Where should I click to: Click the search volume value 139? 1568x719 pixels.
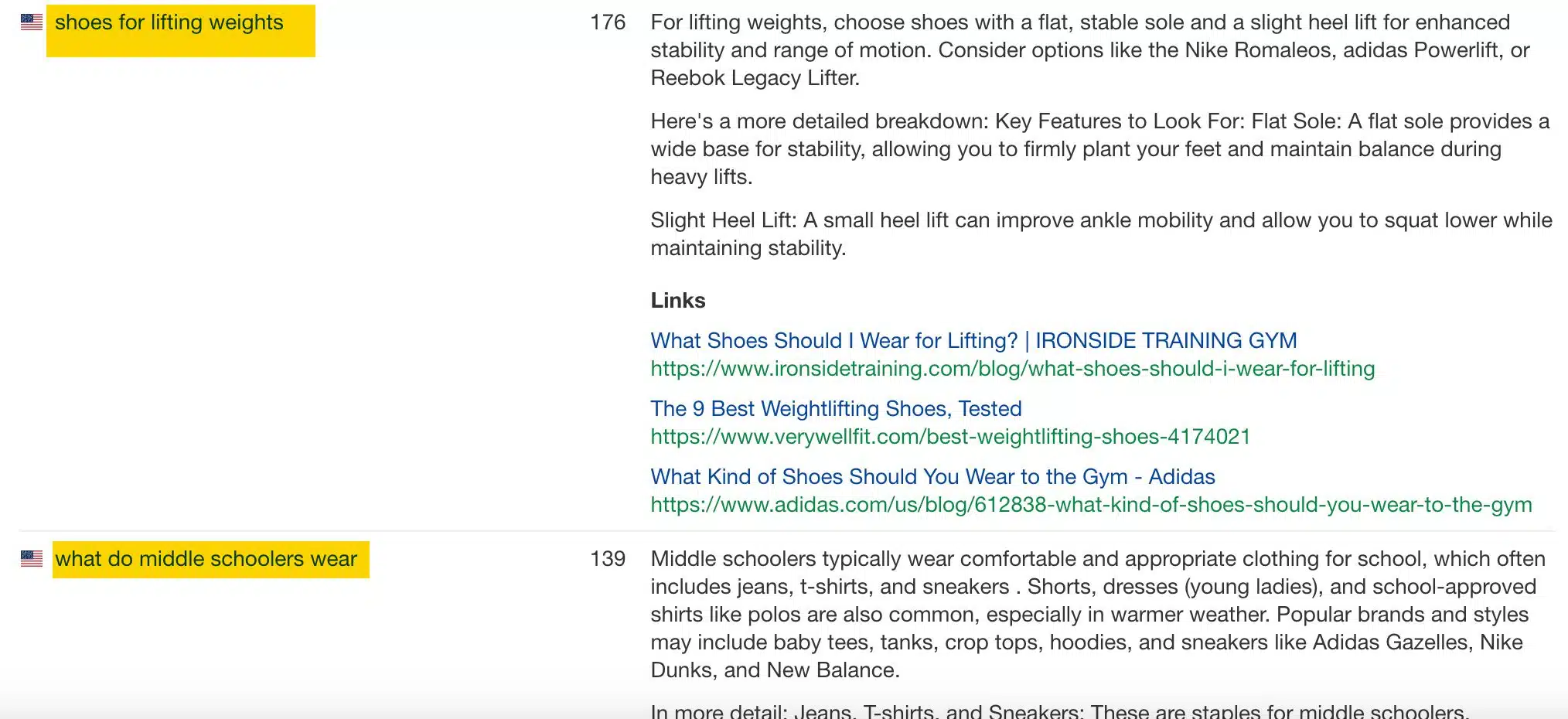(x=607, y=558)
